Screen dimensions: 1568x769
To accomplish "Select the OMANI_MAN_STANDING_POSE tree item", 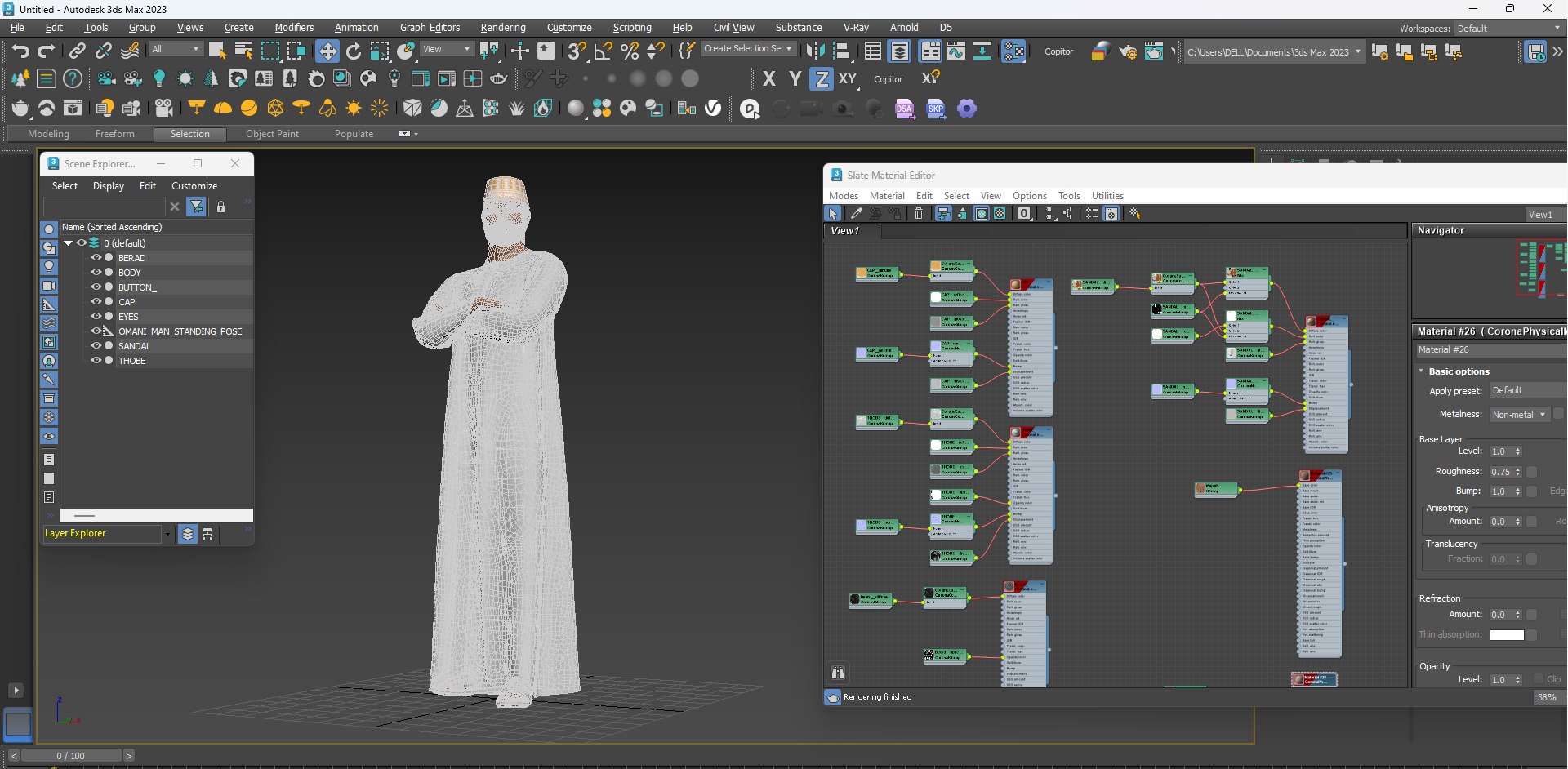I will 180,331.
